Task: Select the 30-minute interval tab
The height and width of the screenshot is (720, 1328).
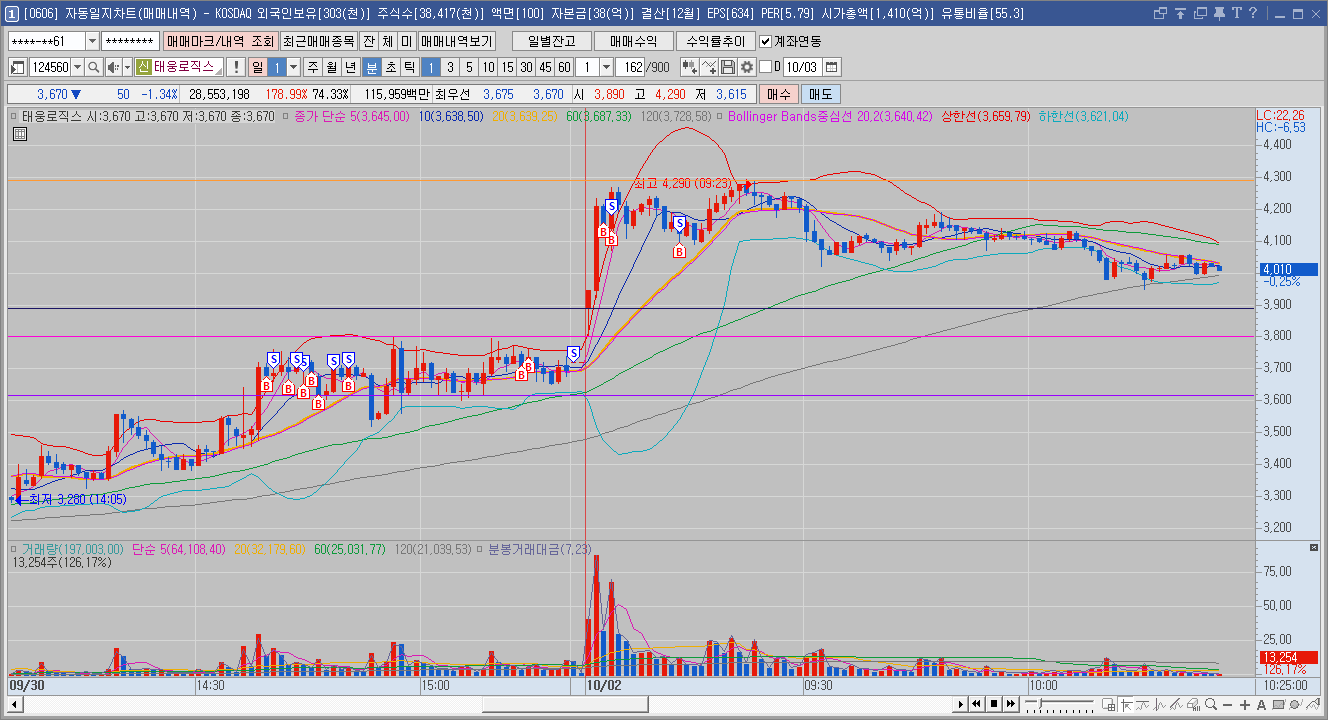Action: [x=526, y=67]
